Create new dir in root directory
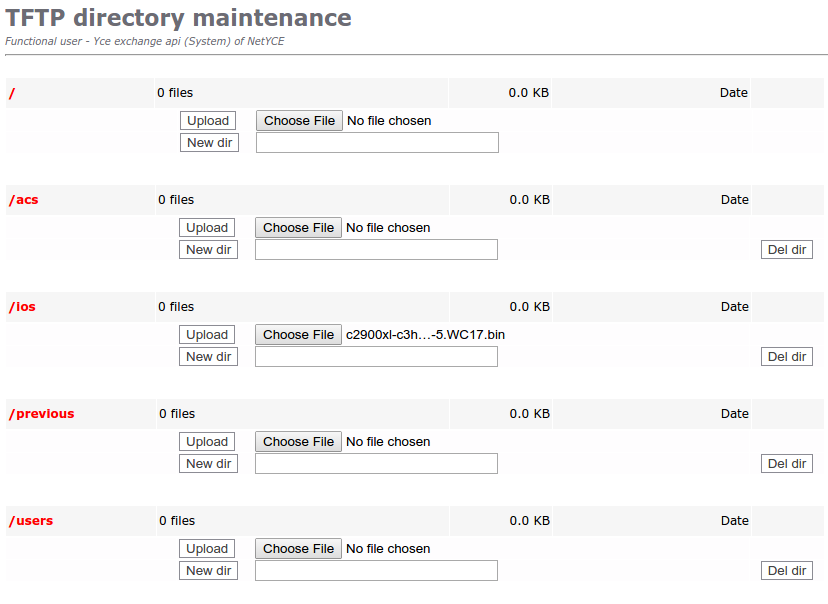828x604 pixels. coord(209,143)
